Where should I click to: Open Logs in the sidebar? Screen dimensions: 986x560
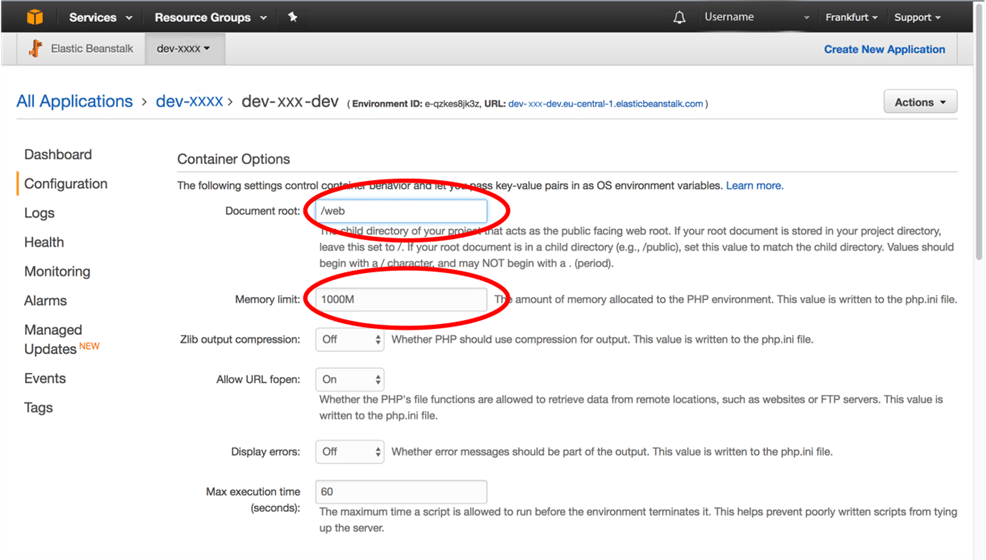tap(39, 213)
